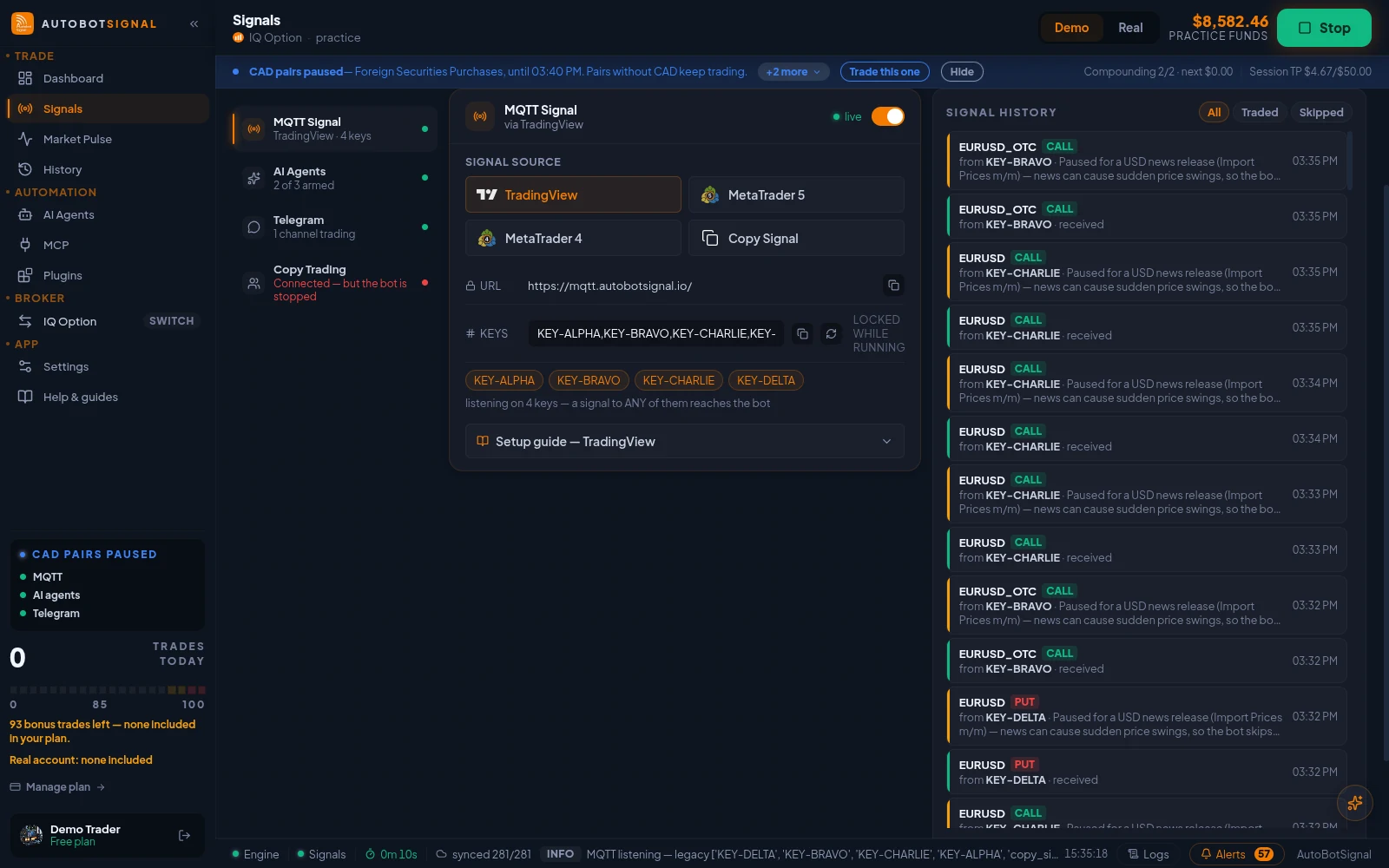The height and width of the screenshot is (868, 1389).
Task: Click the SWITCH broker button
Action: [x=172, y=321]
